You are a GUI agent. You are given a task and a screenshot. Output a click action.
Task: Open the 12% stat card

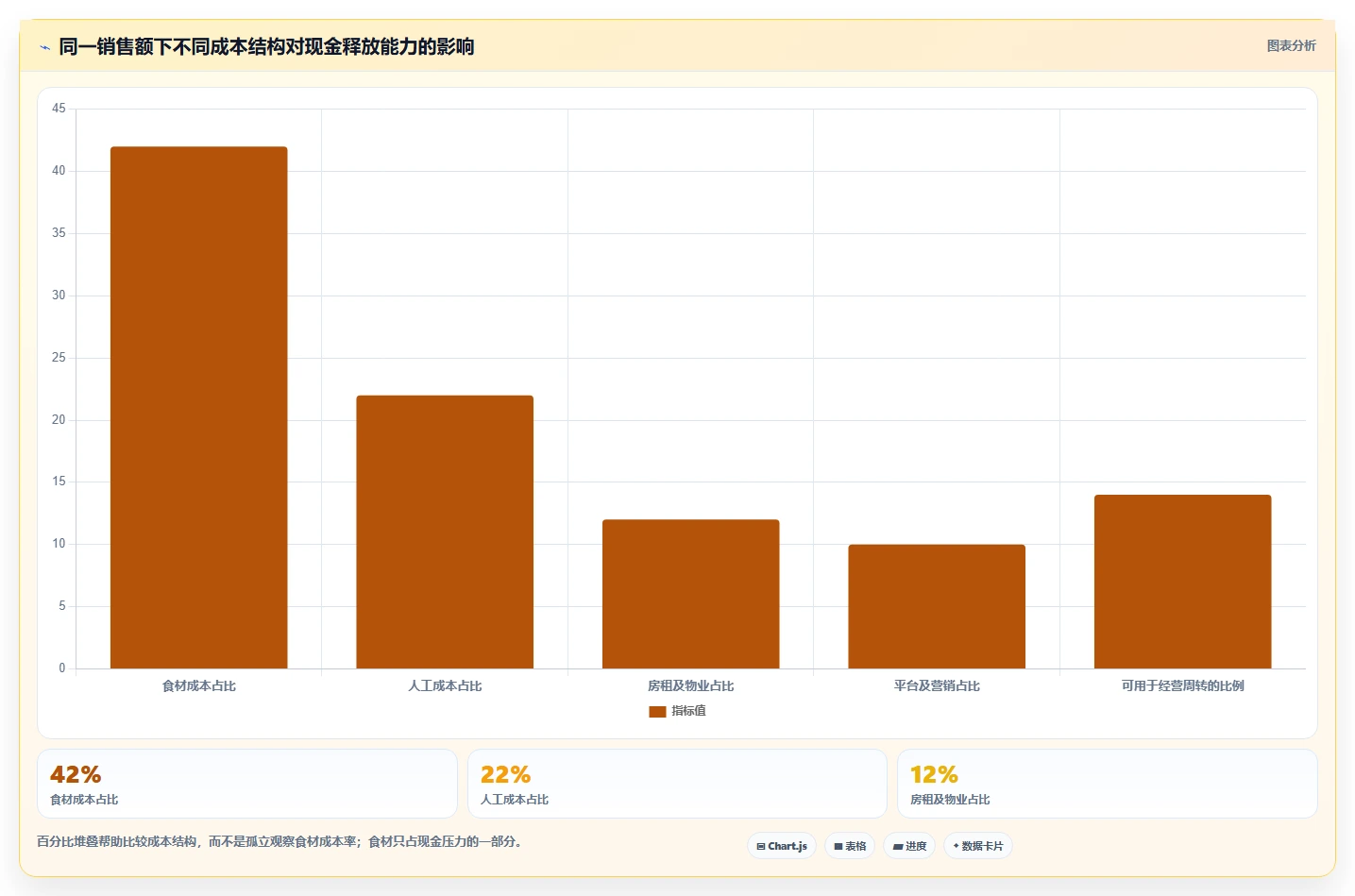[1108, 784]
